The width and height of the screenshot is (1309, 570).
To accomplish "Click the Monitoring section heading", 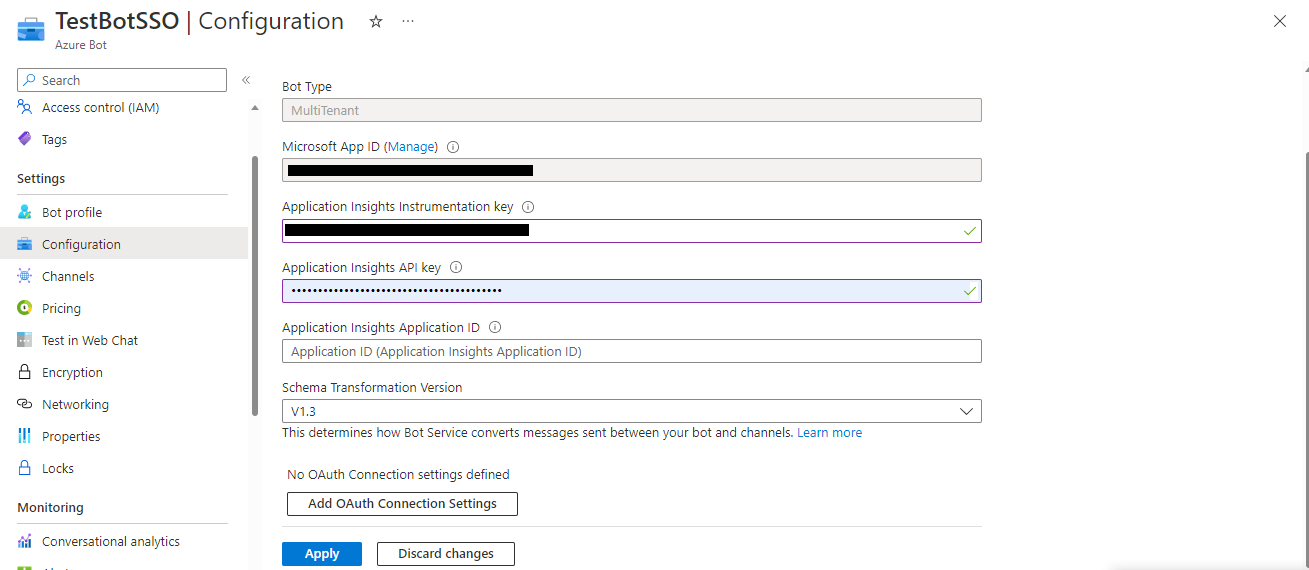I will (50, 507).
